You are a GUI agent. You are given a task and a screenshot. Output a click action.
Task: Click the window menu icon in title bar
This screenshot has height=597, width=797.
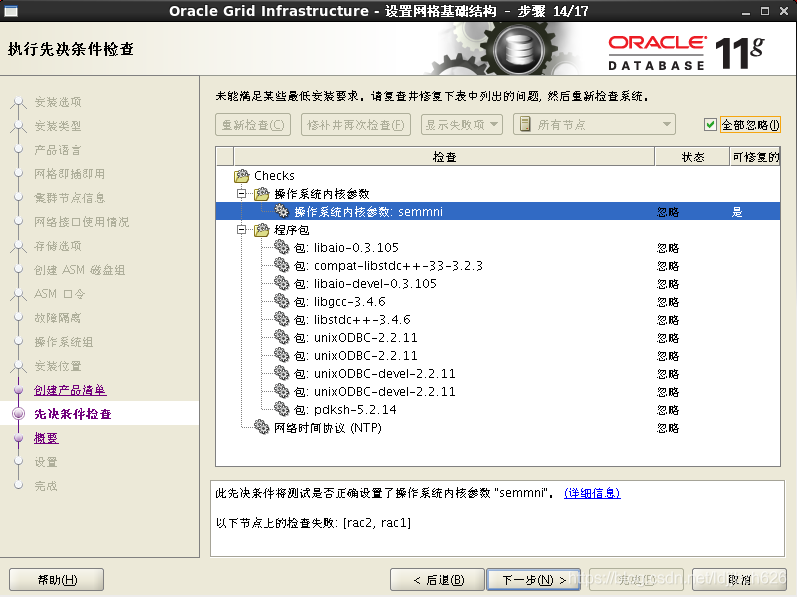[11, 11]
